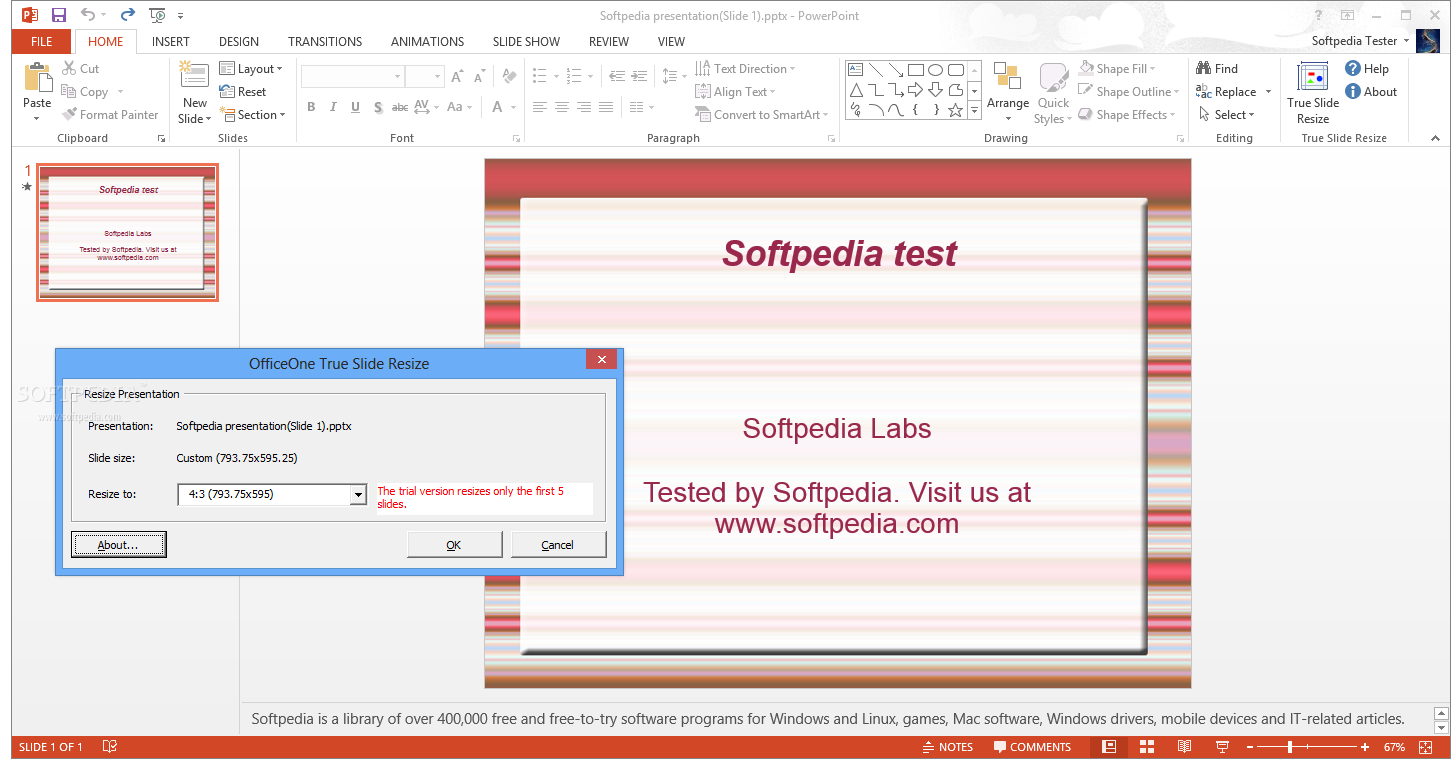Undo the last action via the toolbar
The image size is (1451, 759).
88,15
